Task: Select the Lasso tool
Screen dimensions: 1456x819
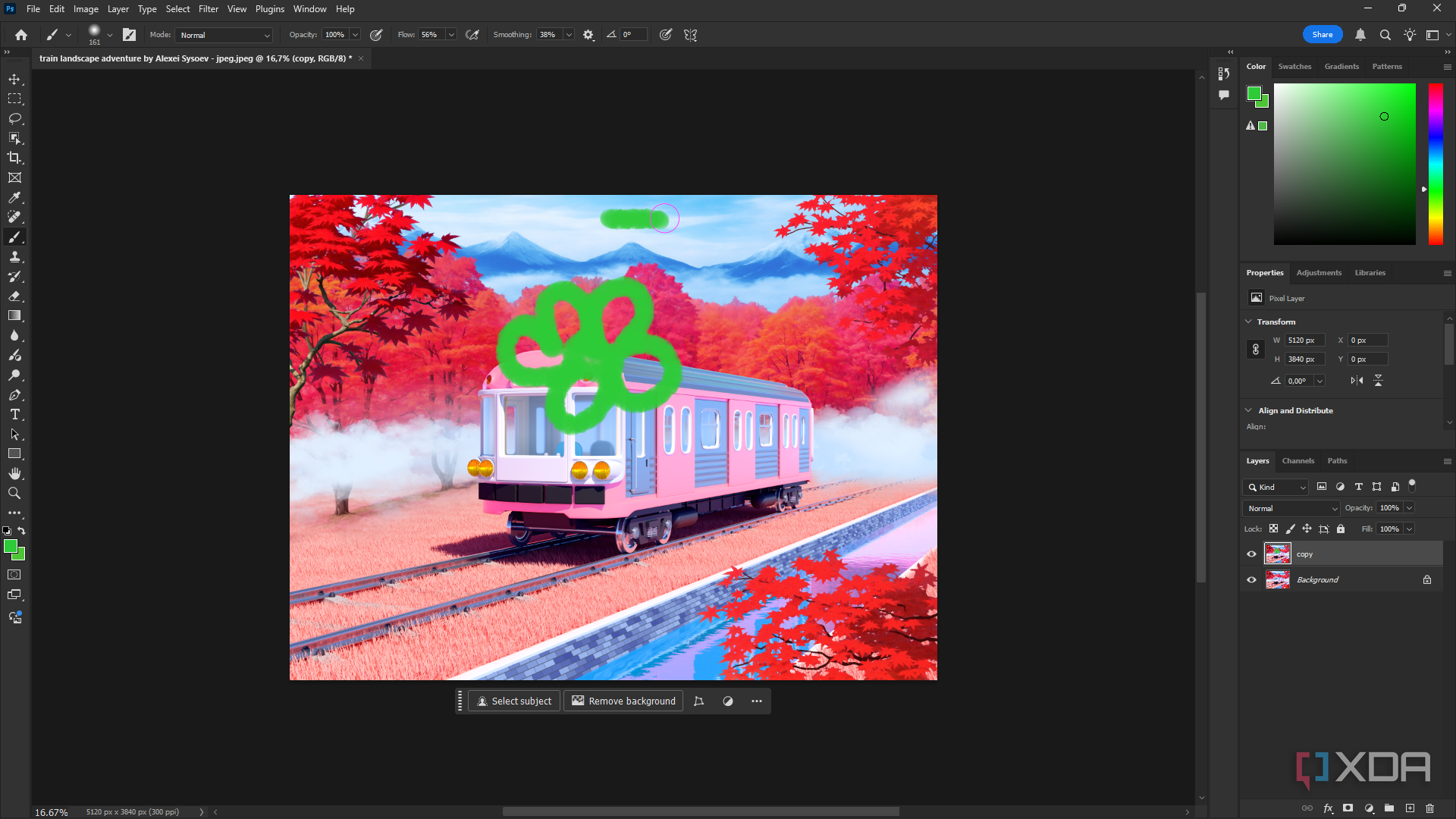Action: click(x=14, y=119)
